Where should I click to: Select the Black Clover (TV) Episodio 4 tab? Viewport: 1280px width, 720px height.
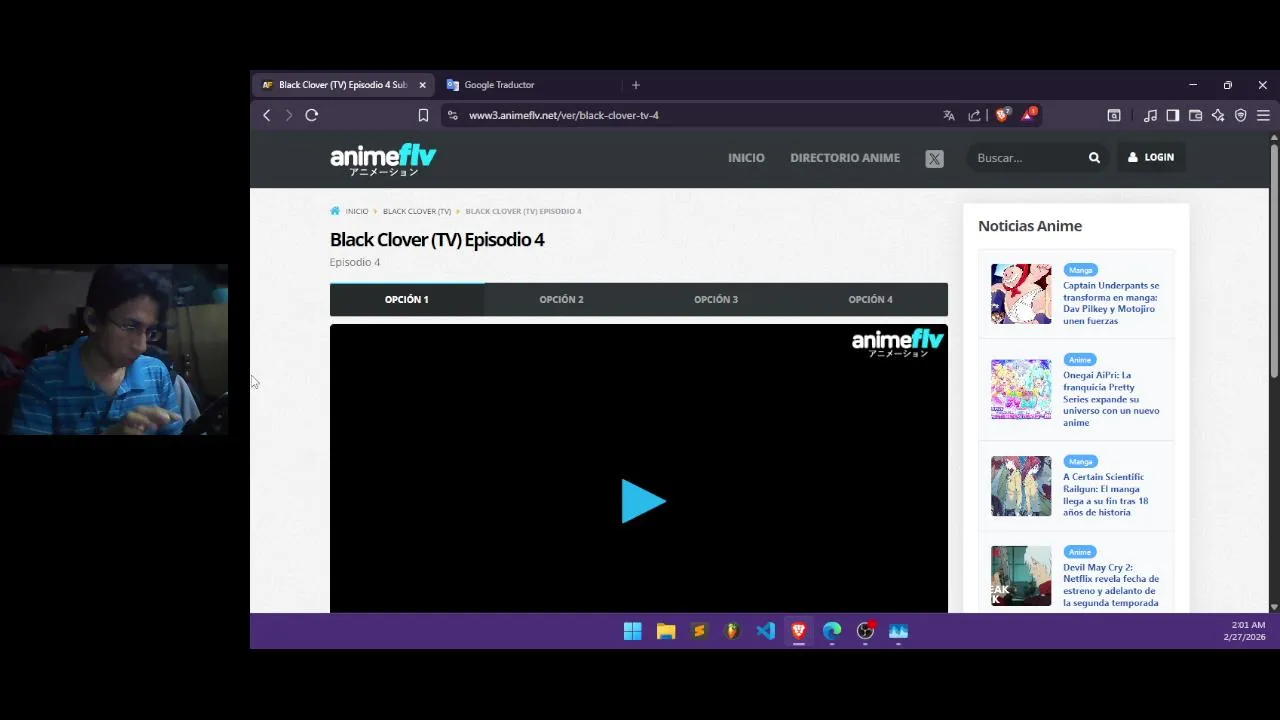[x=343, y=85]
